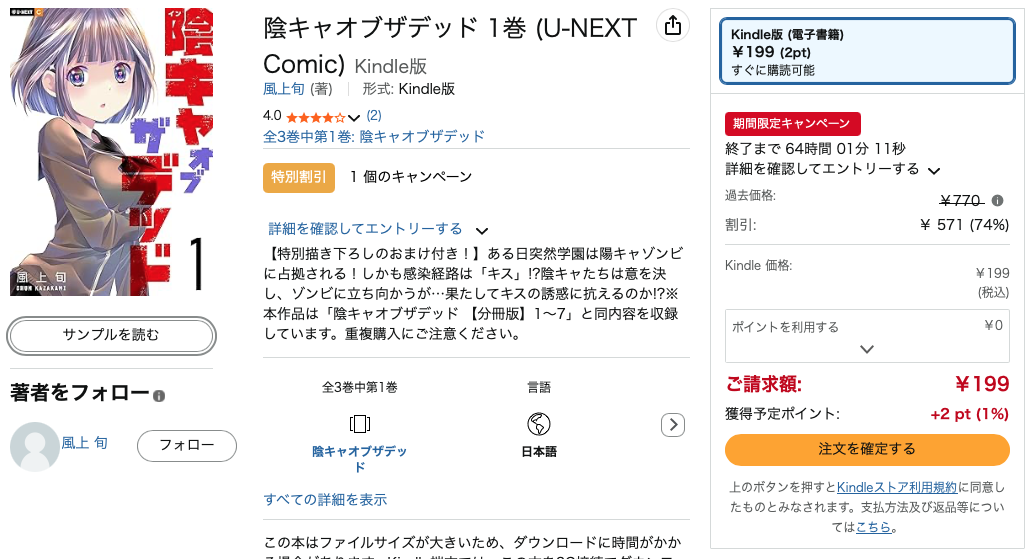
Task: Click the star rating icons
Action: click(x=315, y=116)
